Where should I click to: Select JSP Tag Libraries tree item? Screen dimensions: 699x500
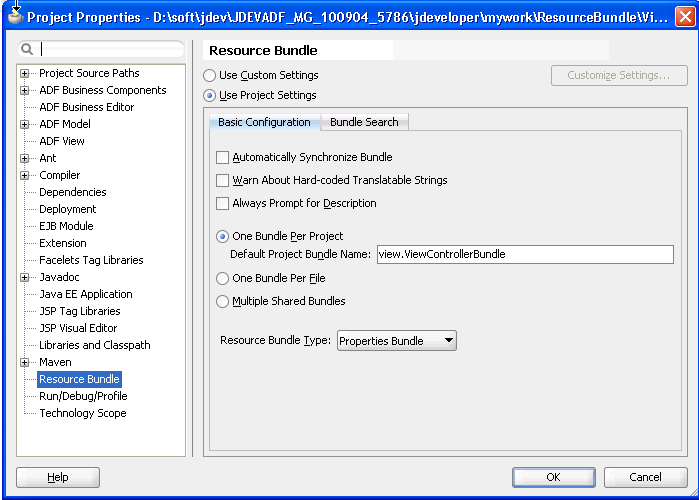click(x=79, y=311)
